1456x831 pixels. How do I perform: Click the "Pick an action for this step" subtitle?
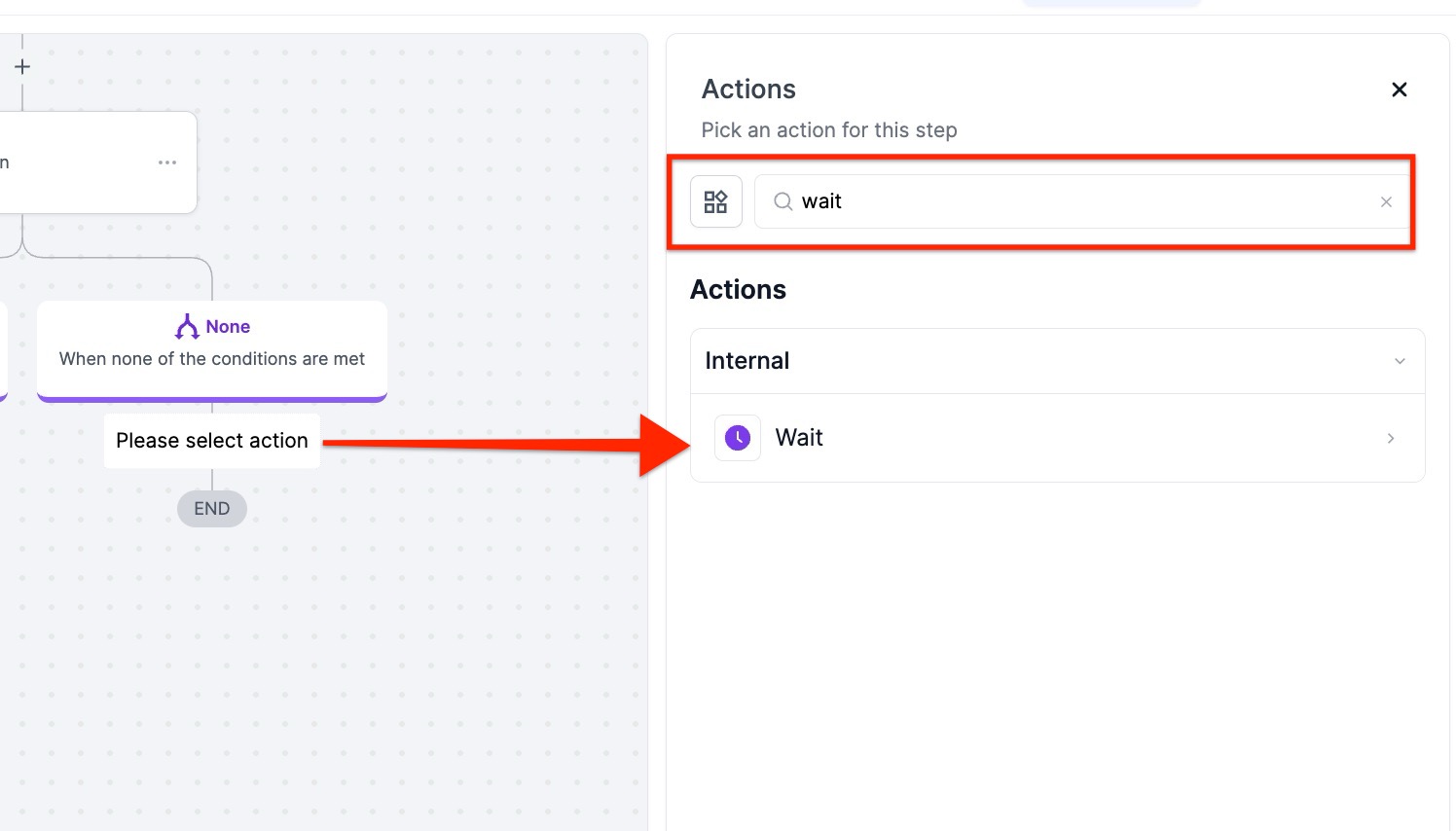coord(829,130)
